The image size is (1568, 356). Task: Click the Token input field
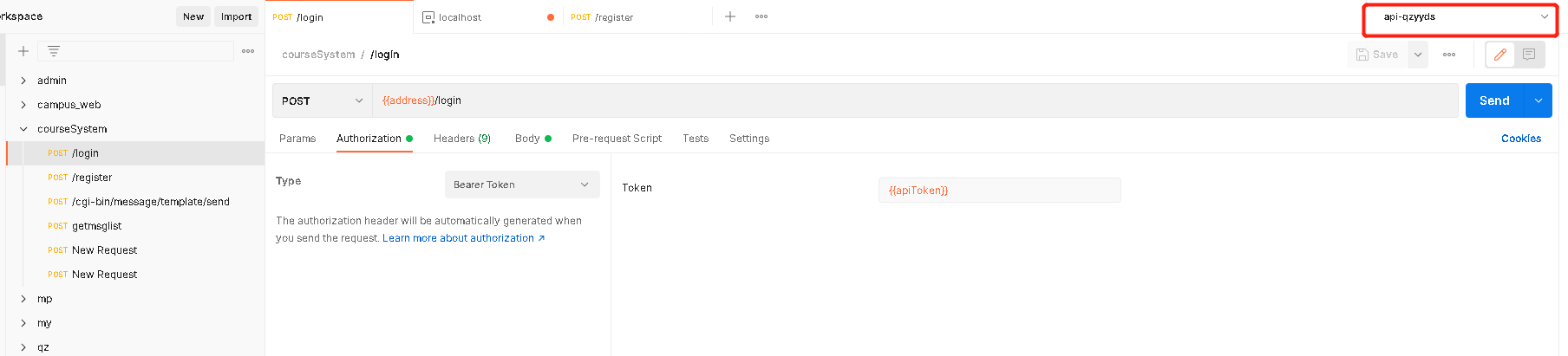pyautogui.click(x=999, y=191)
